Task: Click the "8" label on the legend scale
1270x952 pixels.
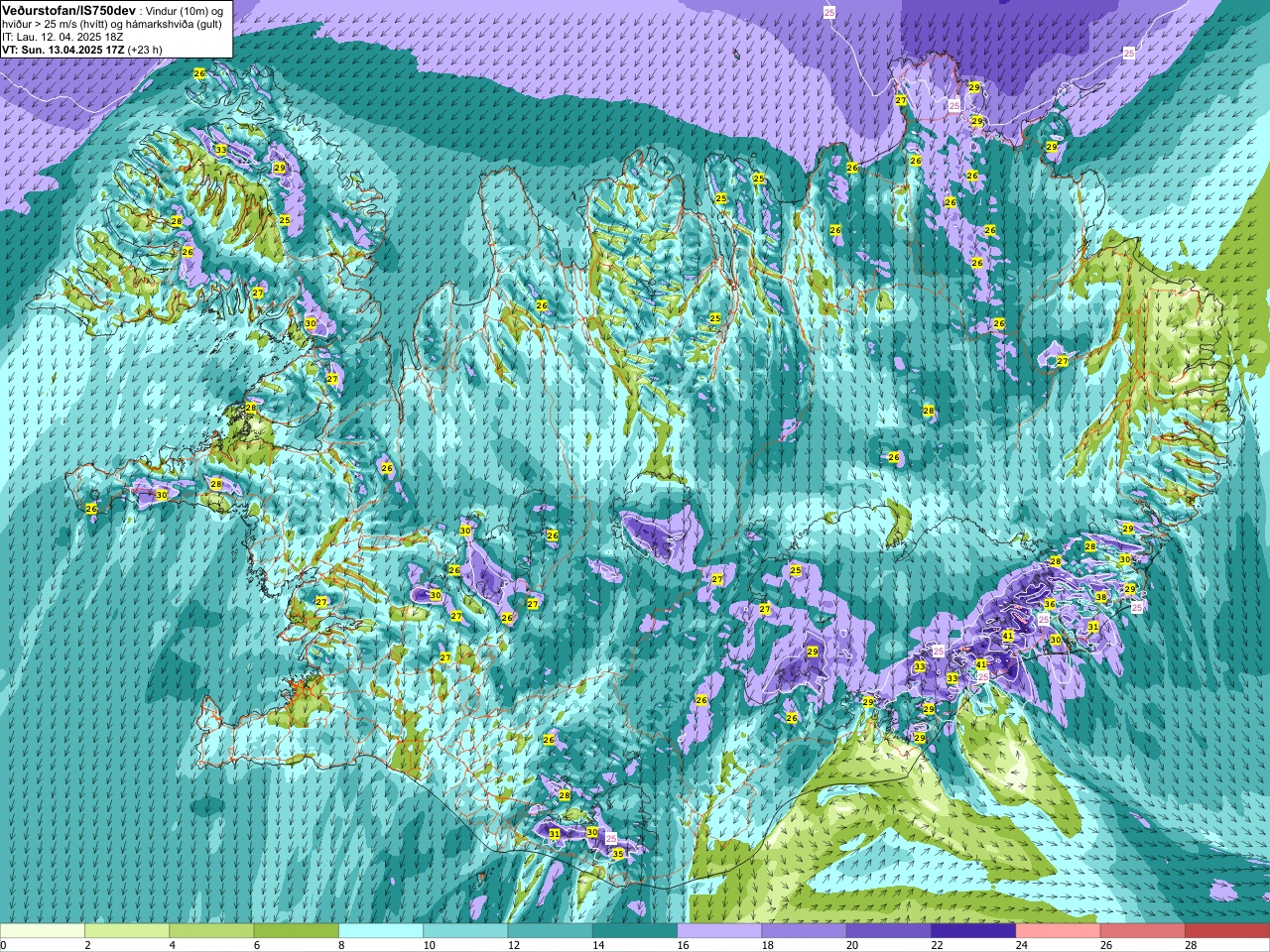Action: (x=342, y=945)
